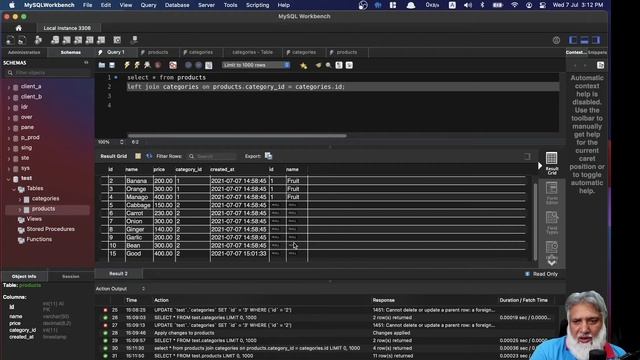Click the result filter rows search field
The height and width of the screenshot is (360, 640).
(211, 156)
